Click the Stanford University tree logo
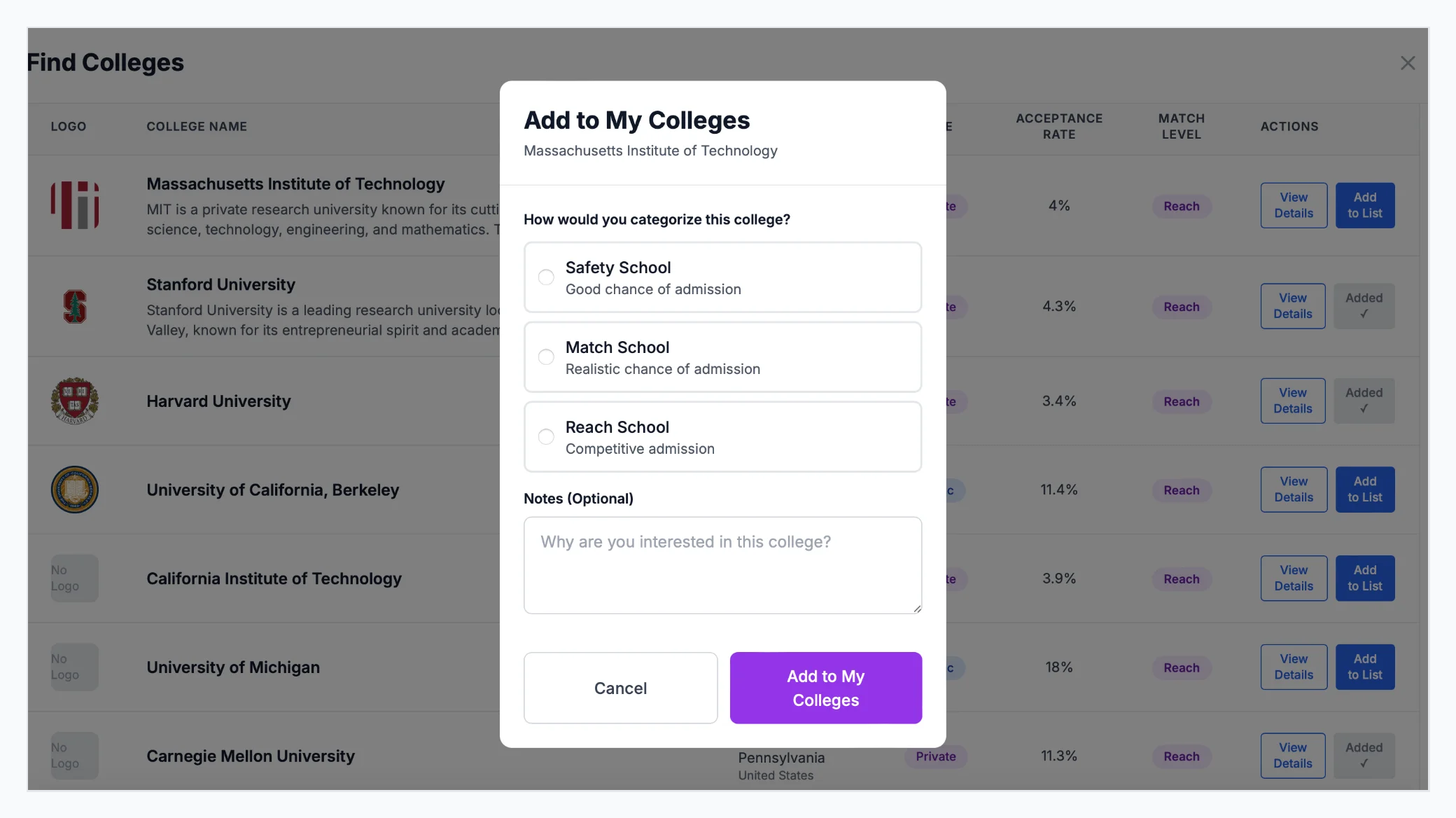1456x818 pixels. [x=74, y=306]
